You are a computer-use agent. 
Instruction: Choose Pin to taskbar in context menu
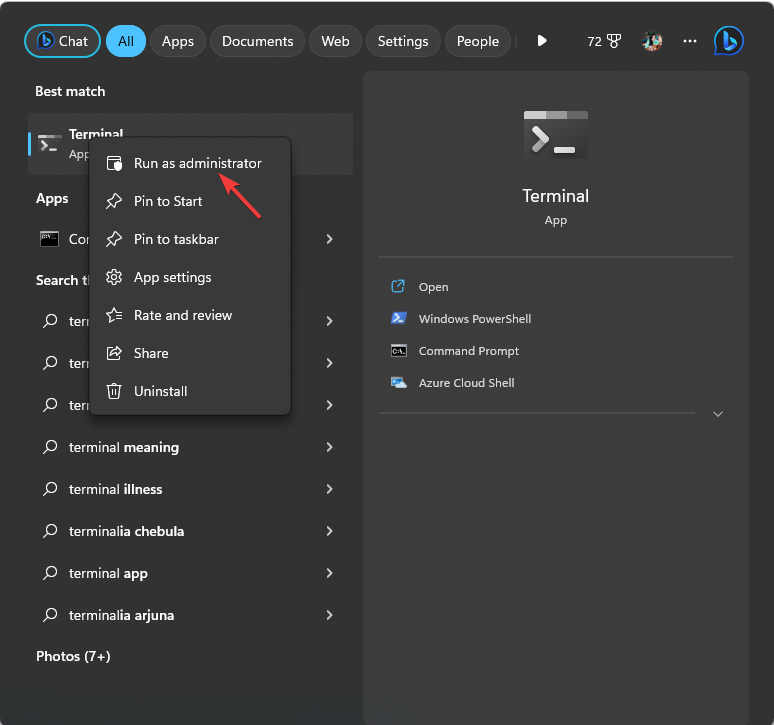pyautogui.click(x=176, y=239)
